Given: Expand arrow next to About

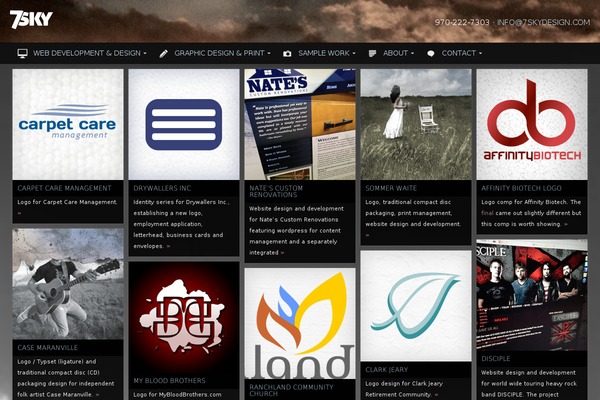Looking at the screenshot, I should [412, 54].
